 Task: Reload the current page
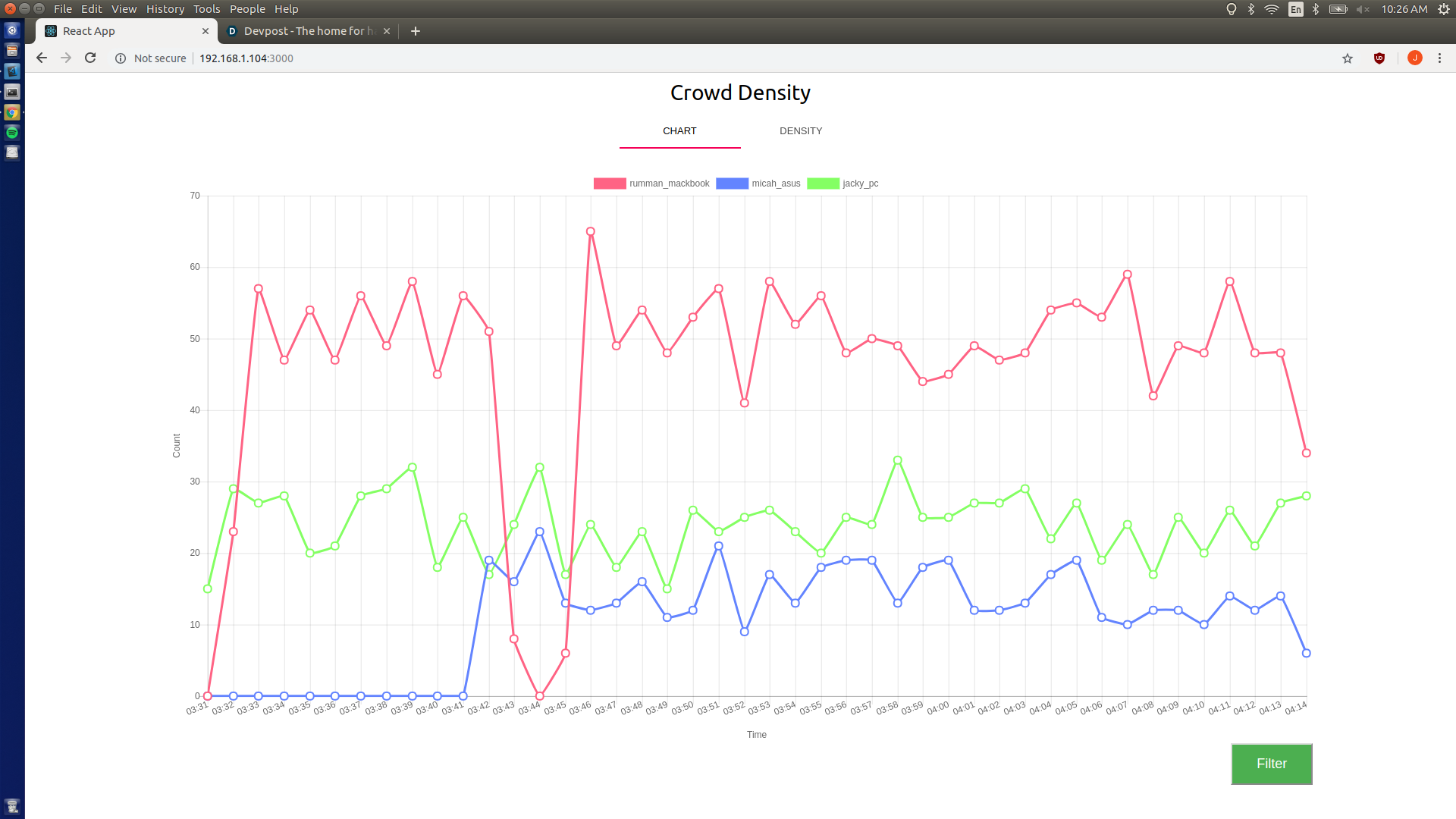[x=90, y=58]
